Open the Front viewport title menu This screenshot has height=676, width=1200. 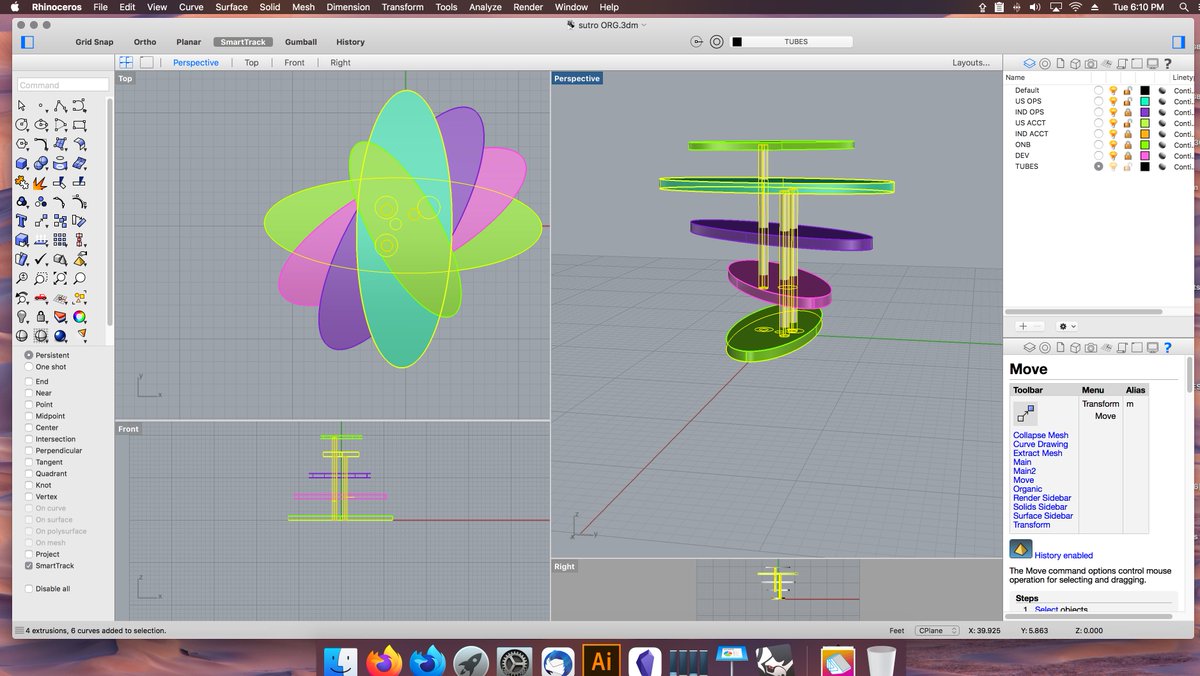tap(128, 429)
